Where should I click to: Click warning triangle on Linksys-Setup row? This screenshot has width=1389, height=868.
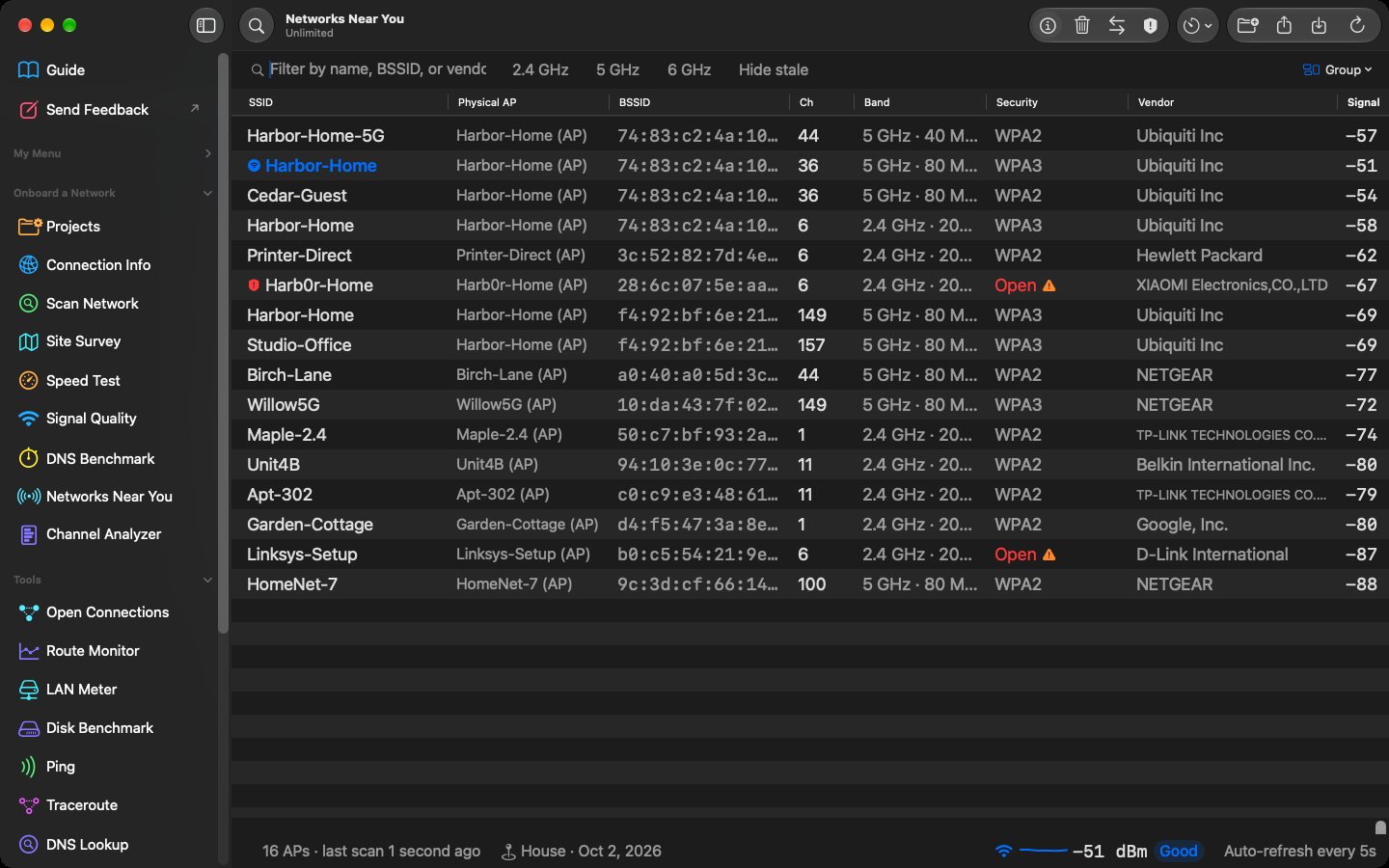tap(1049, 555)
